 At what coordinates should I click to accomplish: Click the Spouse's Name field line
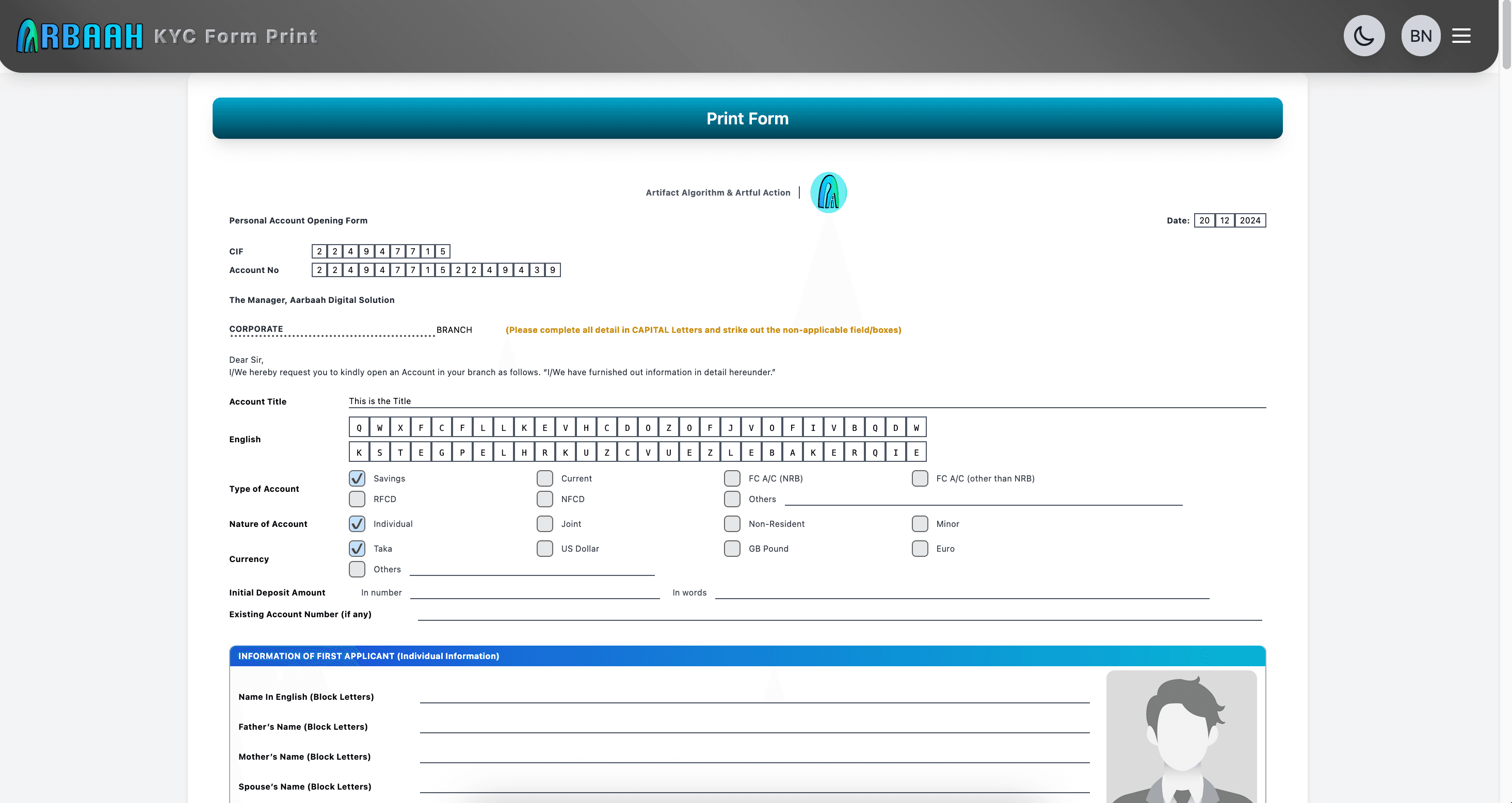tap(754, 786)
